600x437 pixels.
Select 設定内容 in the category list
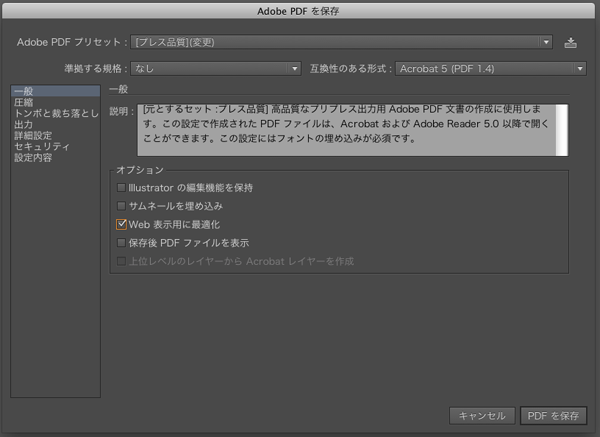[x=55, y=158]
